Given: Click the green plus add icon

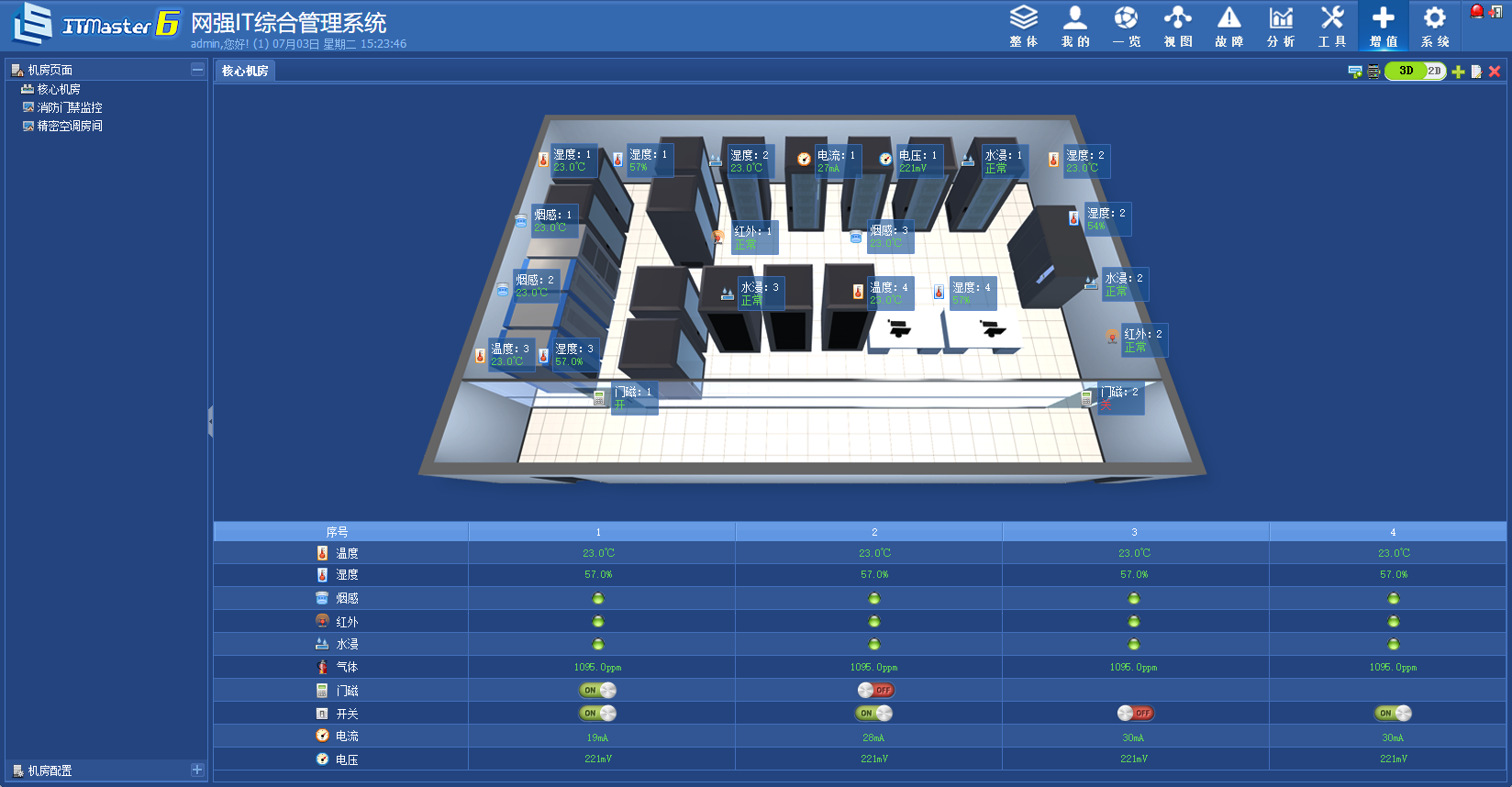Looking at the screenshot, I should coord(1458,72).
